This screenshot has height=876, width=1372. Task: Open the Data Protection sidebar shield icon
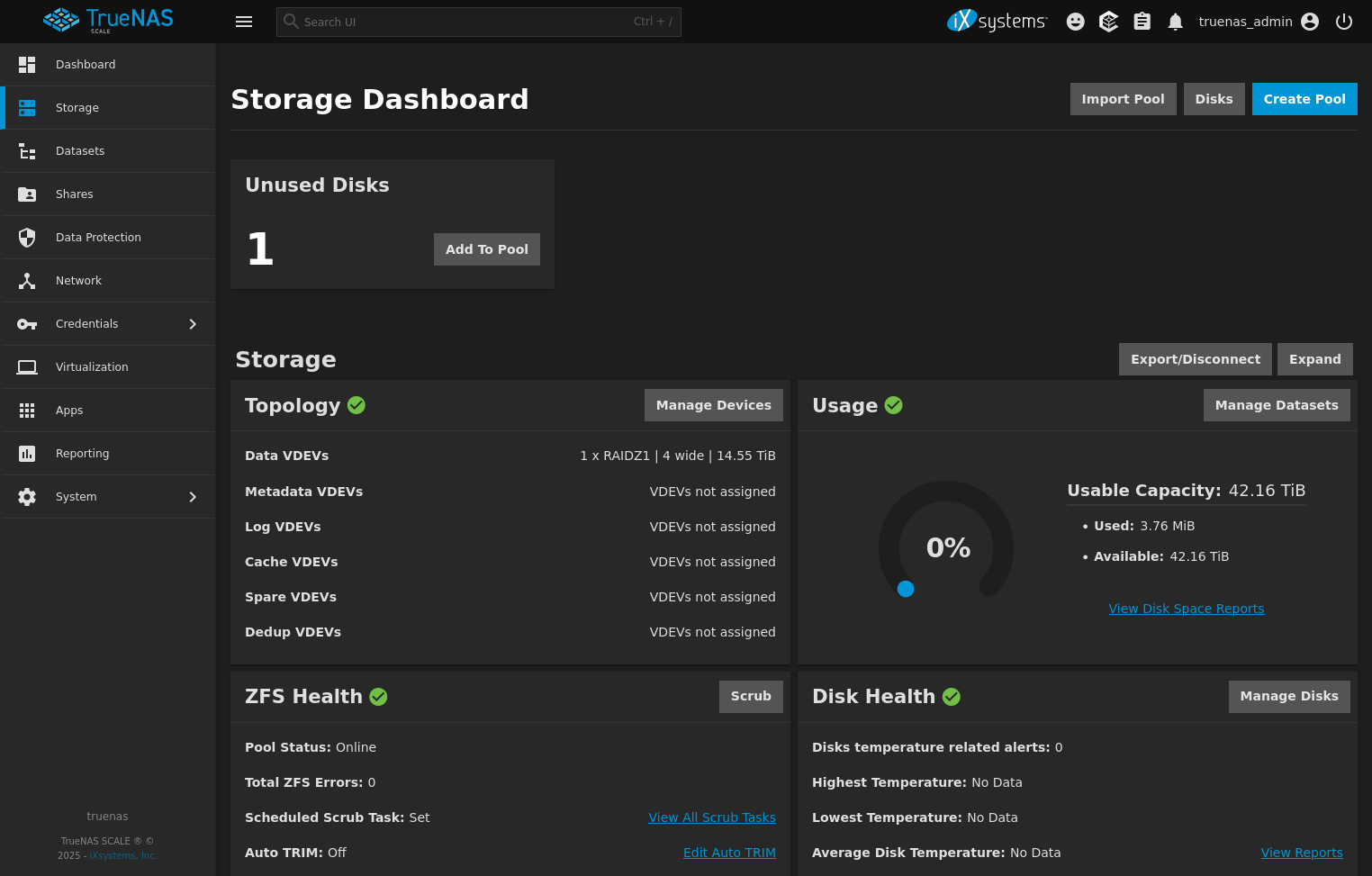pyautogui.click(x=27, y=237)
